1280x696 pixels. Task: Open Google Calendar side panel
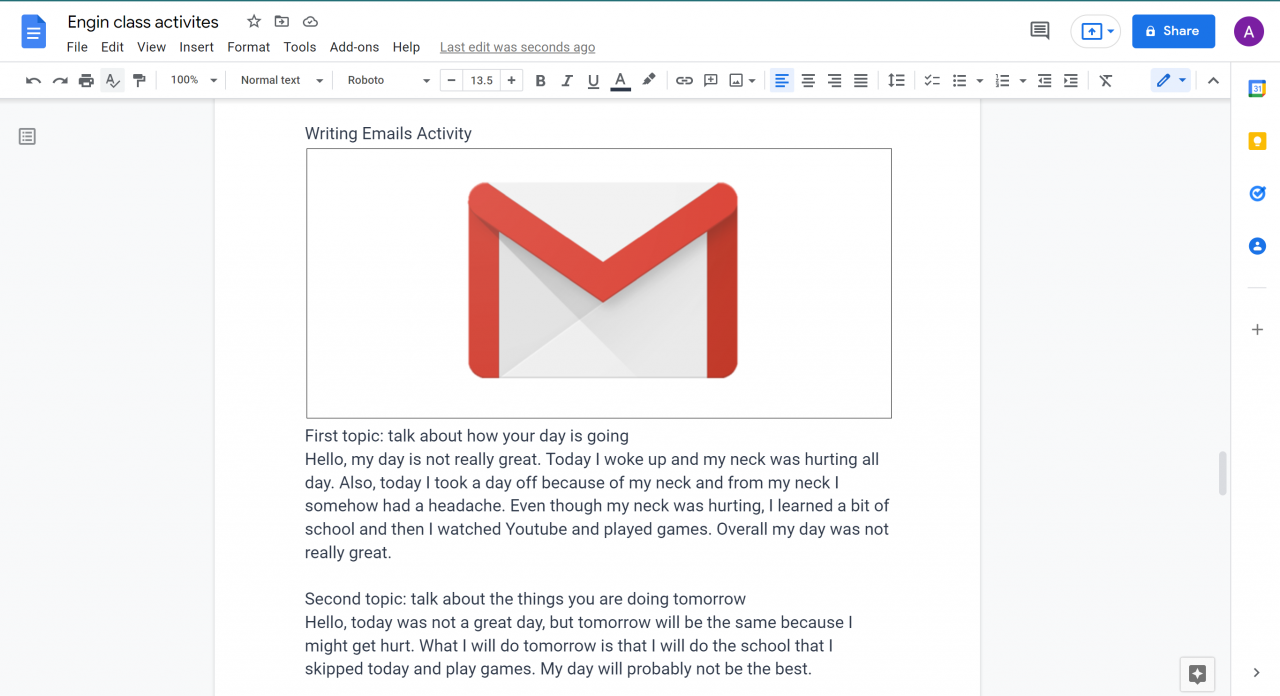1257,88
